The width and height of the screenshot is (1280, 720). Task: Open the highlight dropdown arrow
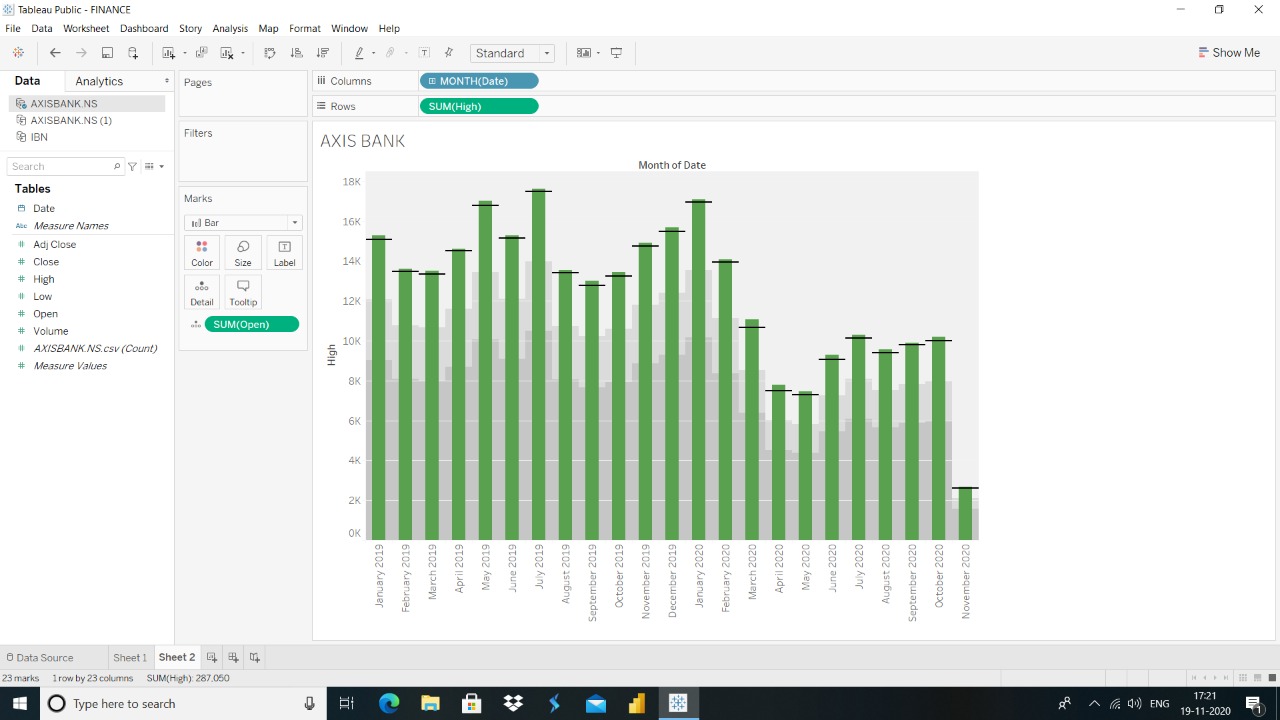(374, 53)
